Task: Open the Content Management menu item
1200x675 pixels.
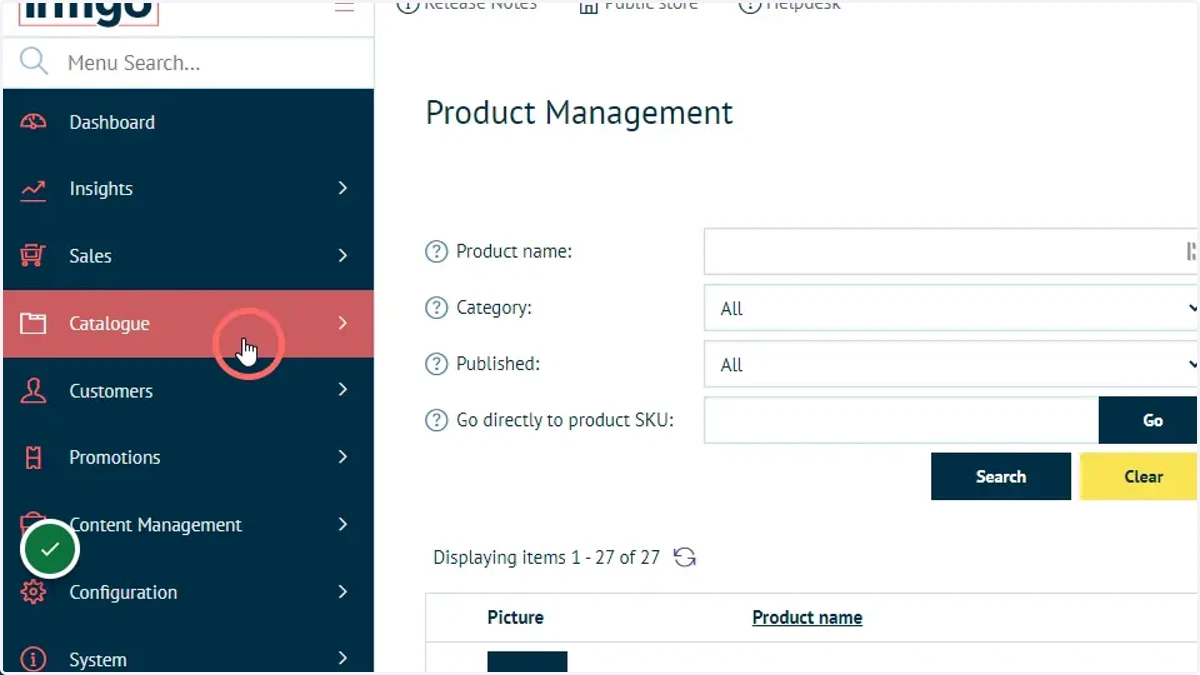Action: tap(188, 525)
